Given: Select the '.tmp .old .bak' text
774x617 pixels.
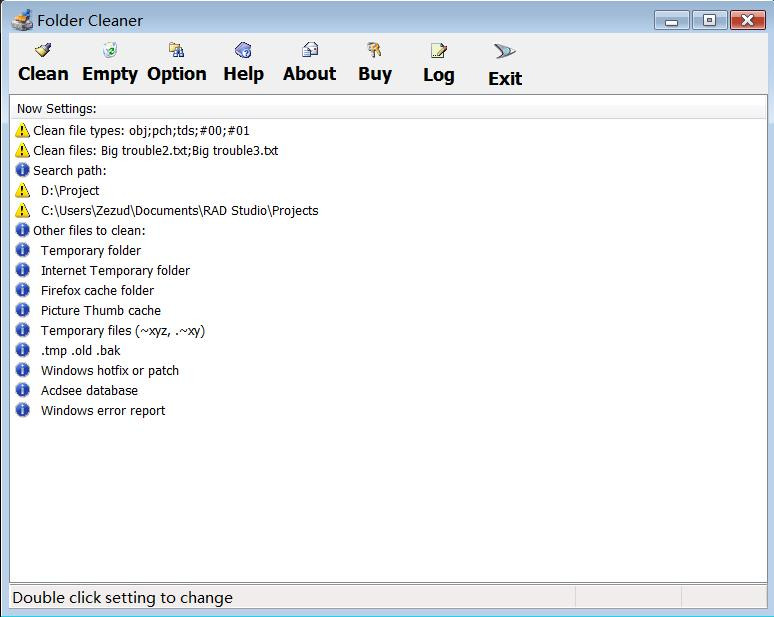Looking at the screenshot, I should click(80, 351).
